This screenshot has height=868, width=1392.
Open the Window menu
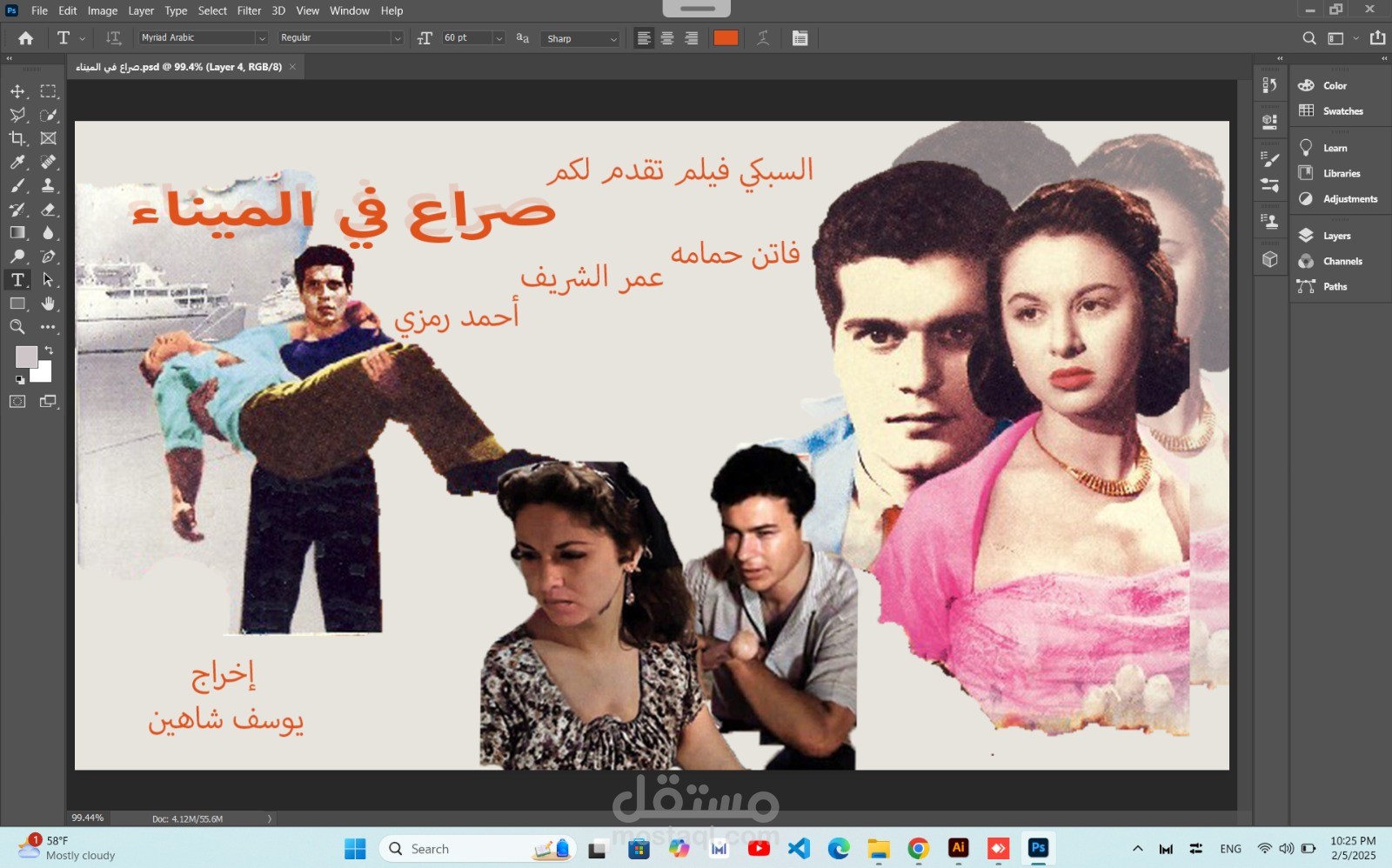350,10
